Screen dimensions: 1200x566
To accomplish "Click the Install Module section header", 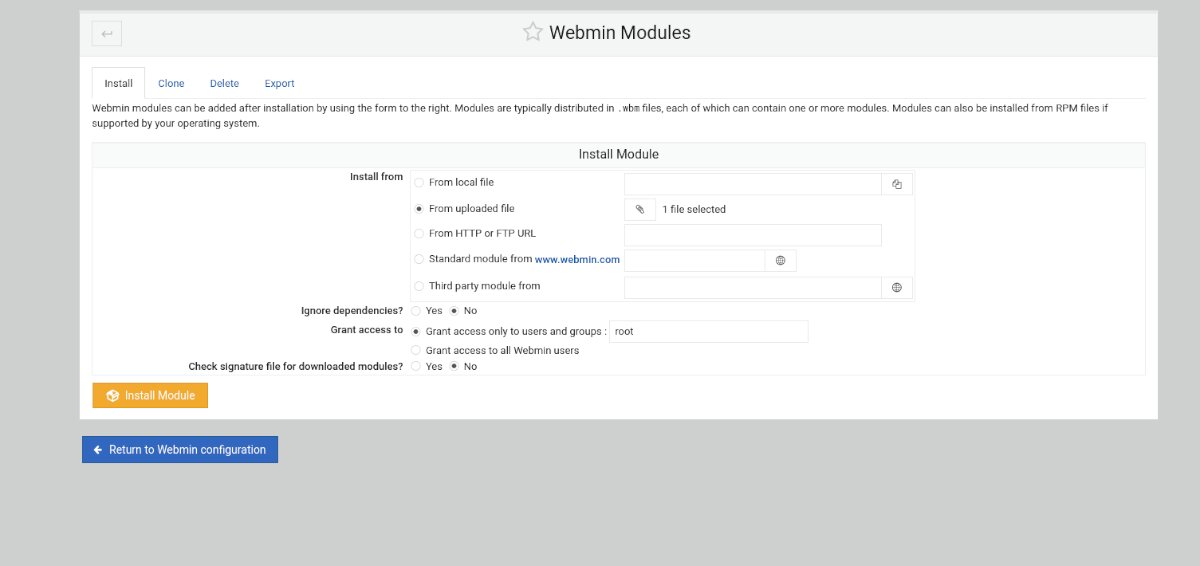I will pos(618,155).
